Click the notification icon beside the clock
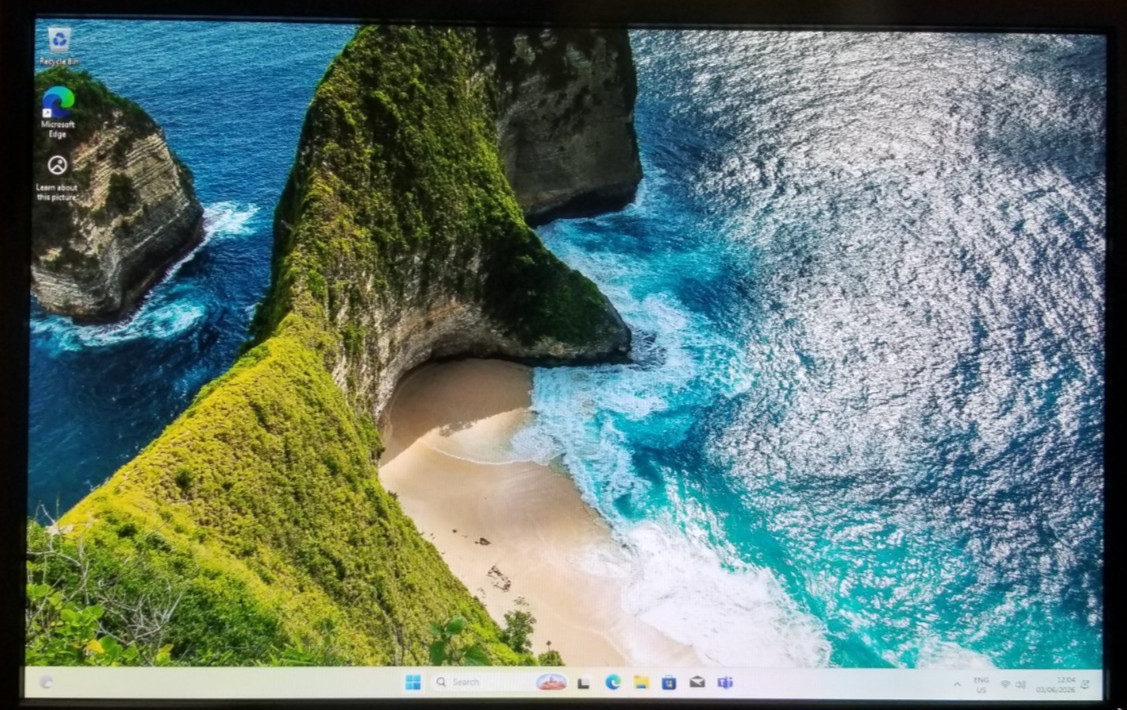 [x=1086, y=685]
